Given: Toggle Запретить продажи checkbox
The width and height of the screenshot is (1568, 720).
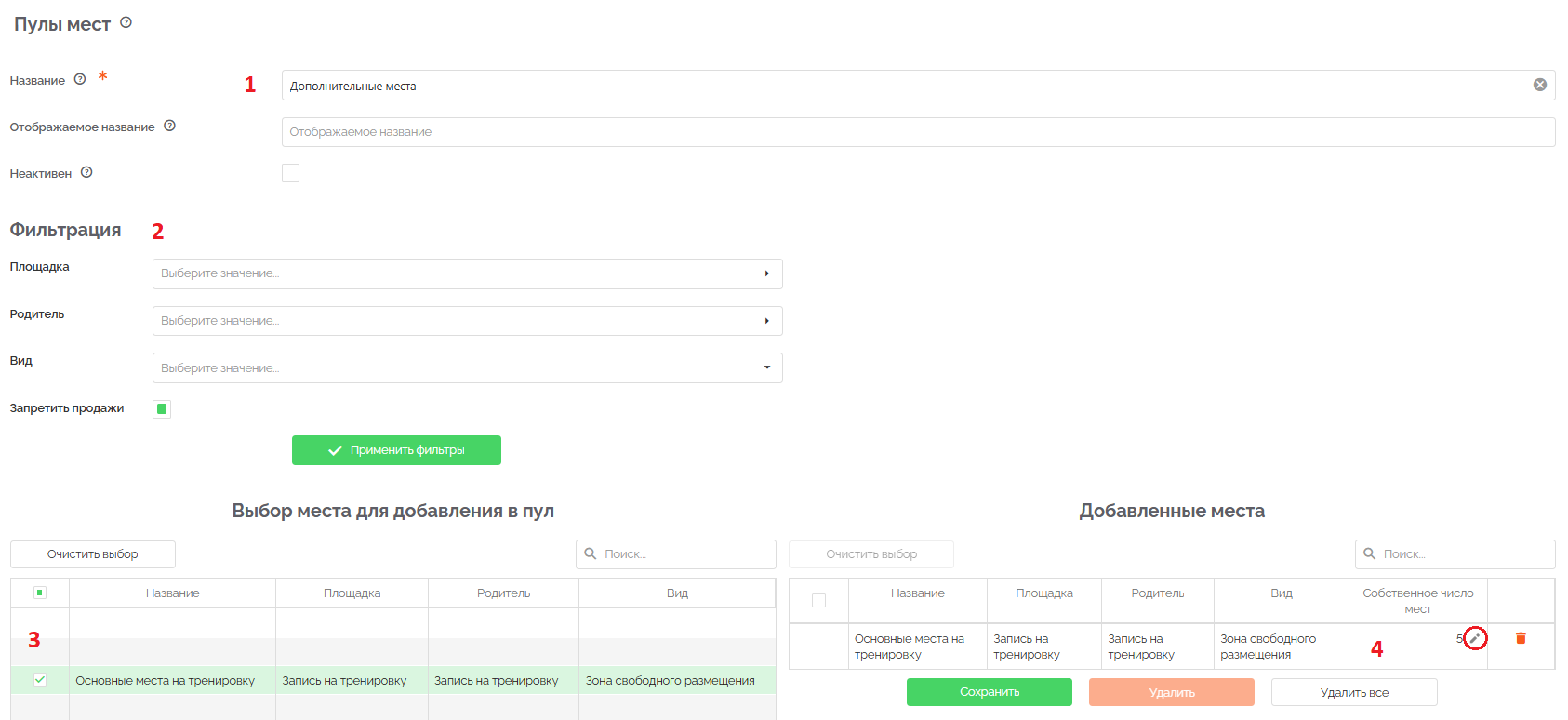Looking at the screenshot, I should 162,408.
